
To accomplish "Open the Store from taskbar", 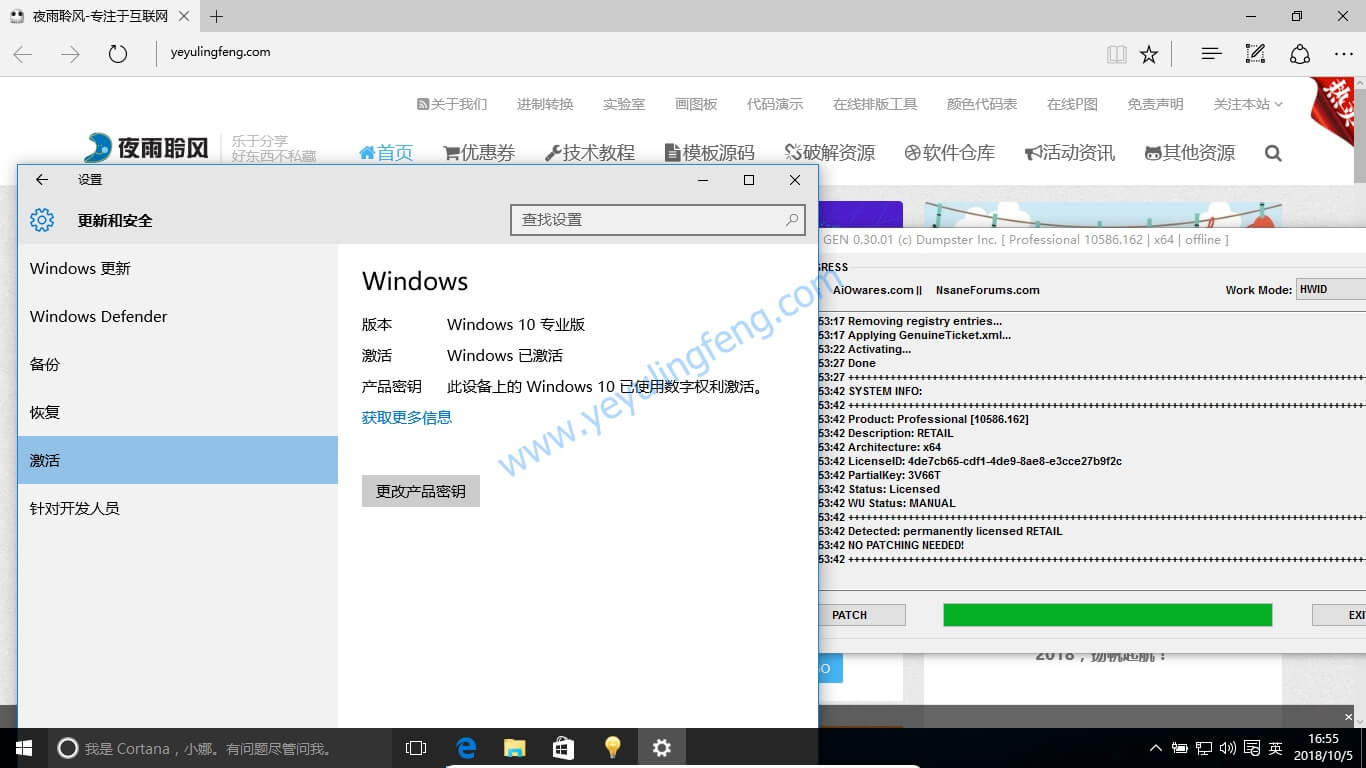I will pos(564,748).
